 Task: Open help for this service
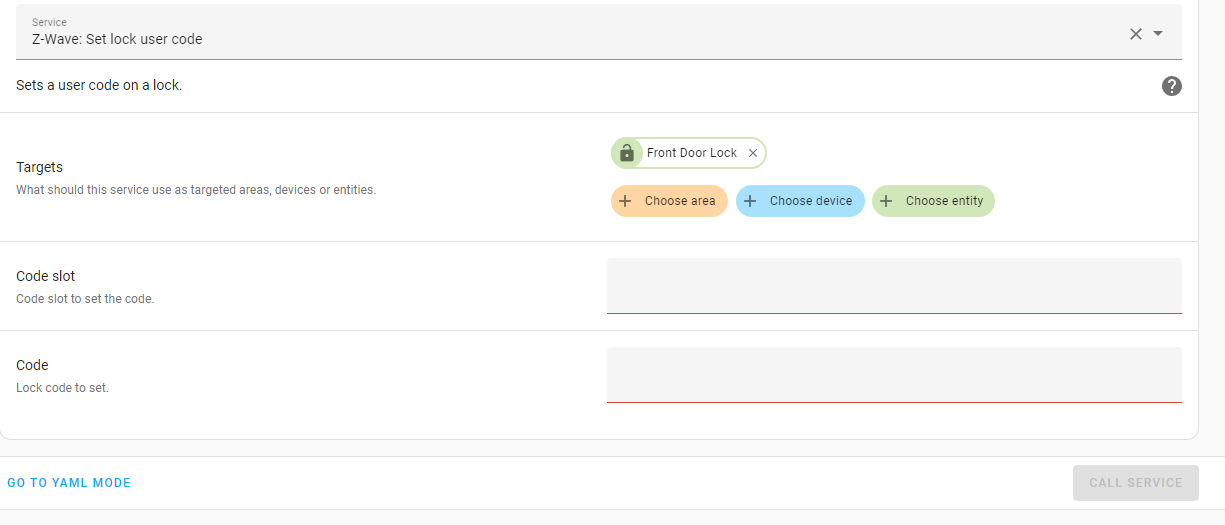[x=1171, y=86]
